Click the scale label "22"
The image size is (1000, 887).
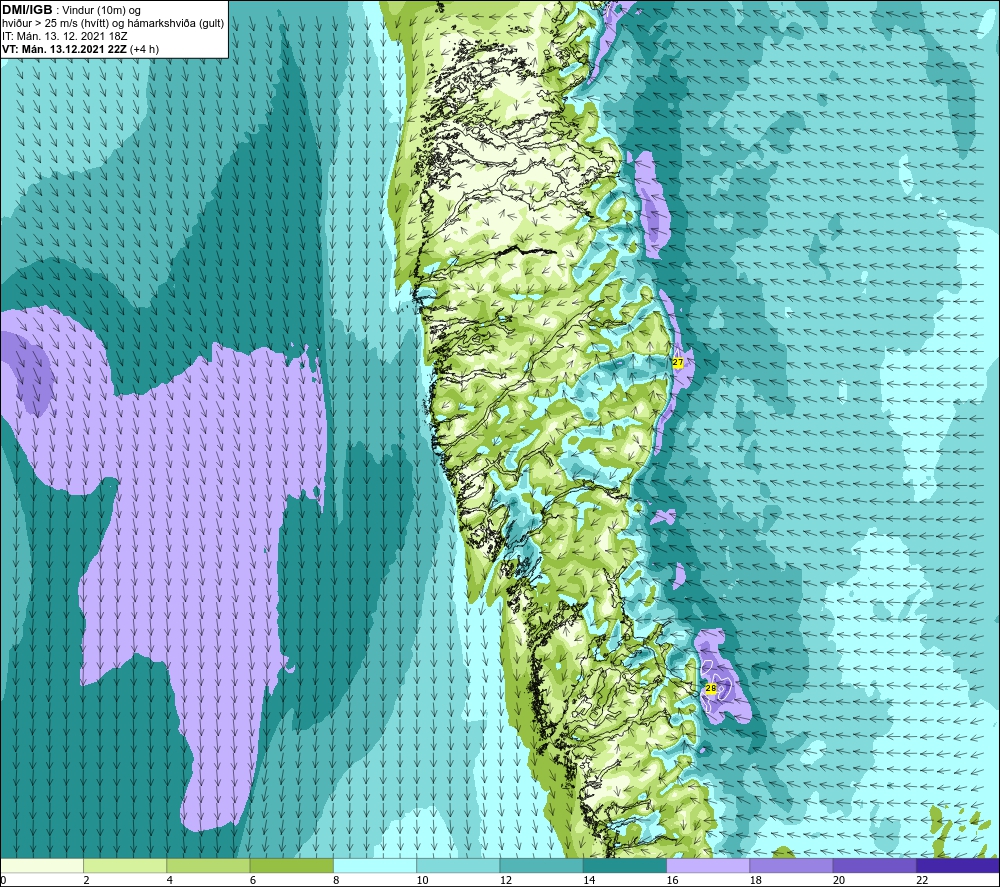(922, 881)
